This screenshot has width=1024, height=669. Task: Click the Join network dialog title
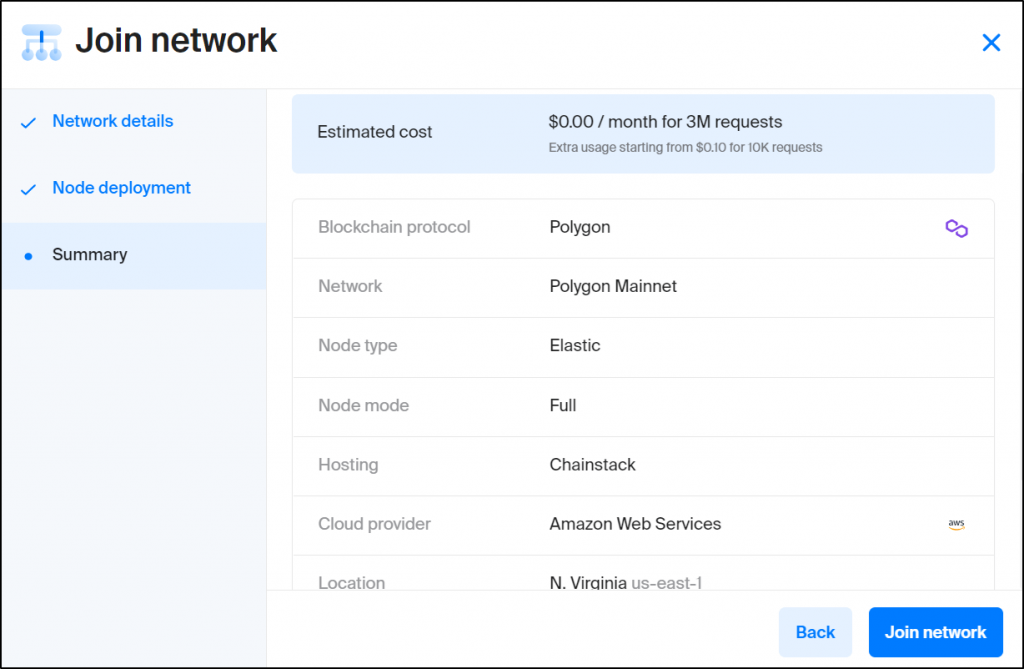click(176, 41)
